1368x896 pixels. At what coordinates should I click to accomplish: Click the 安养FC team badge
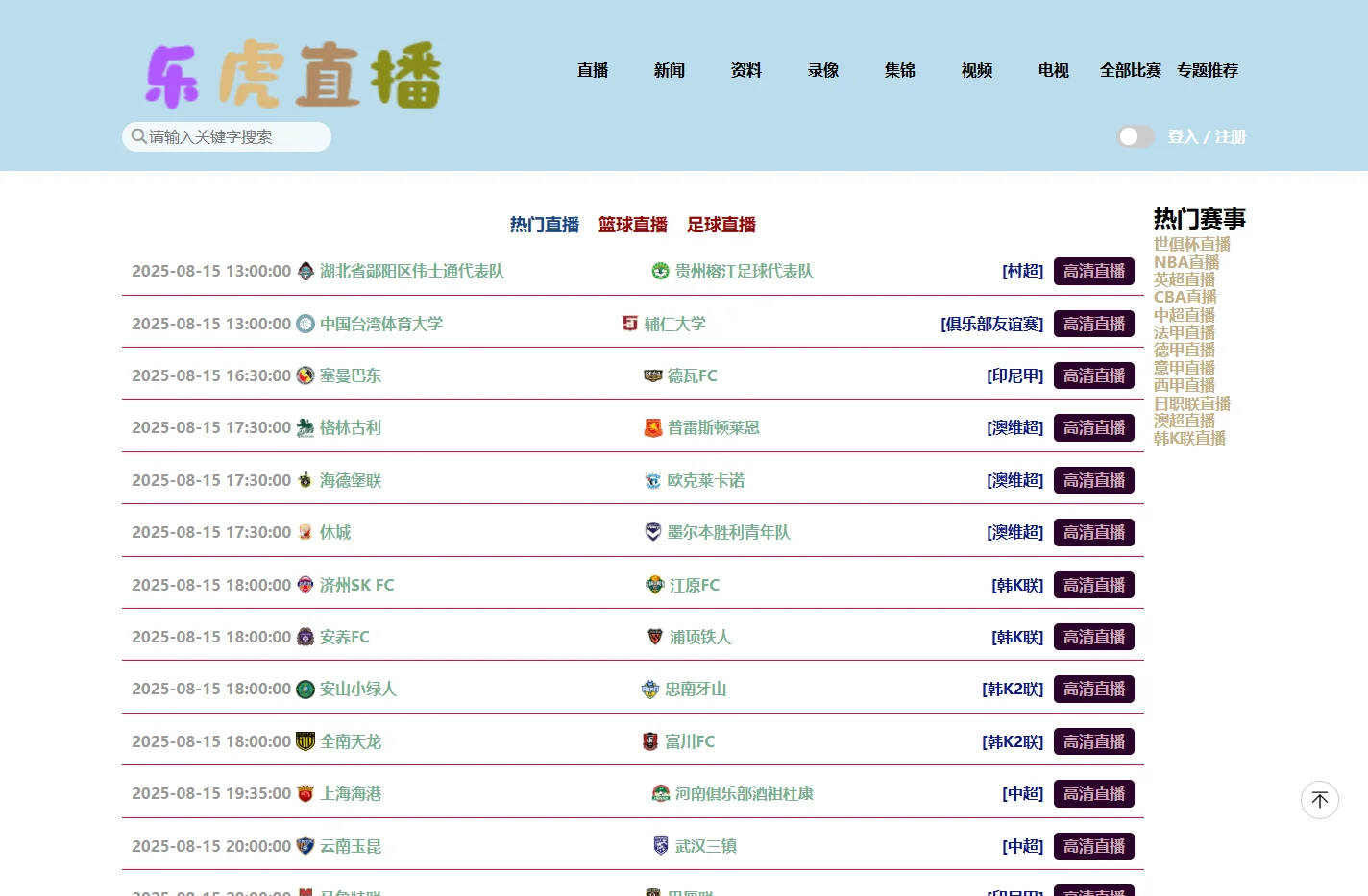pyautogui.click(x=305, y=637)
